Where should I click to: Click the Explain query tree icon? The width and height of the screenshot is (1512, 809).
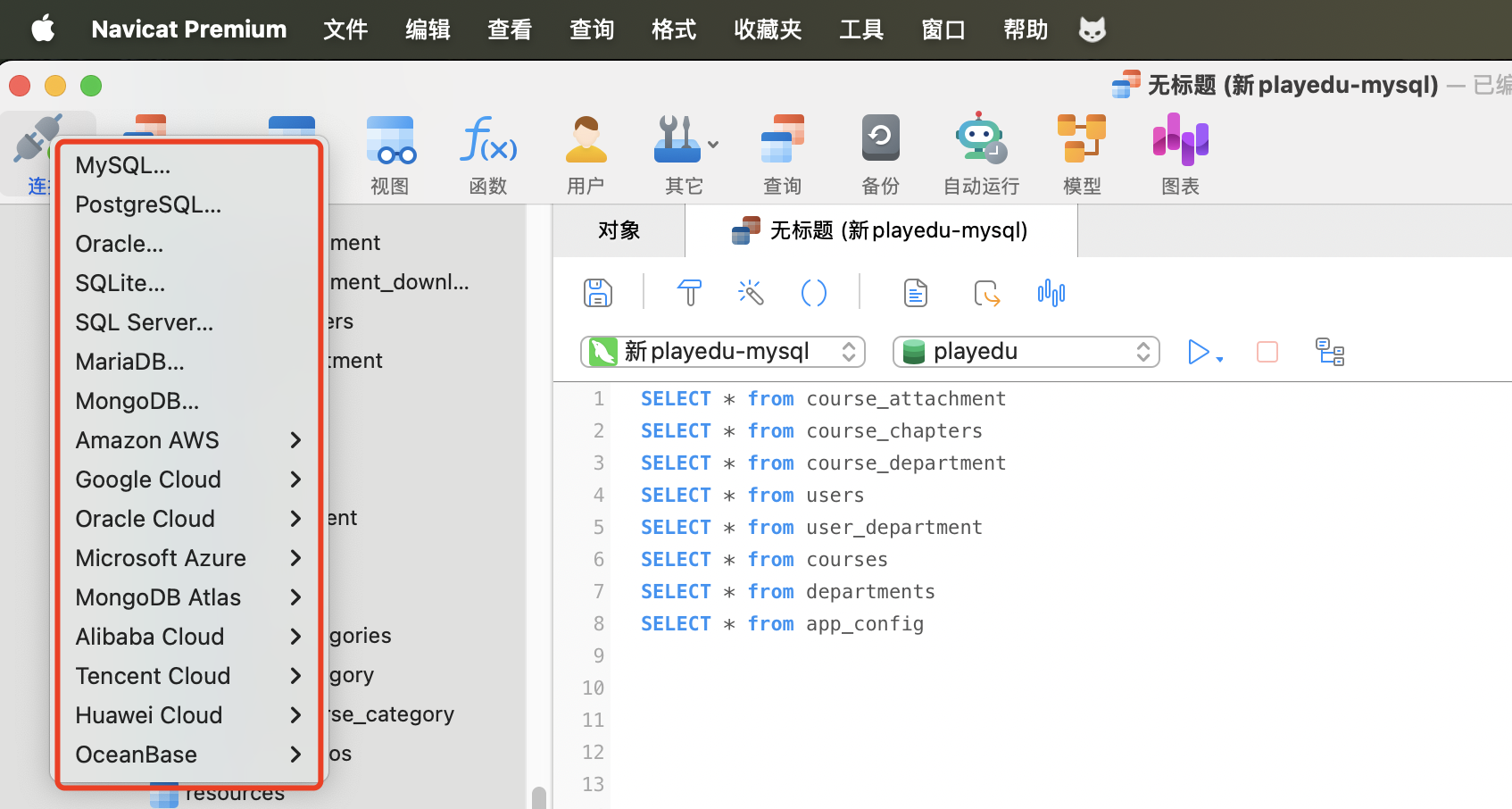[1331, 352]
